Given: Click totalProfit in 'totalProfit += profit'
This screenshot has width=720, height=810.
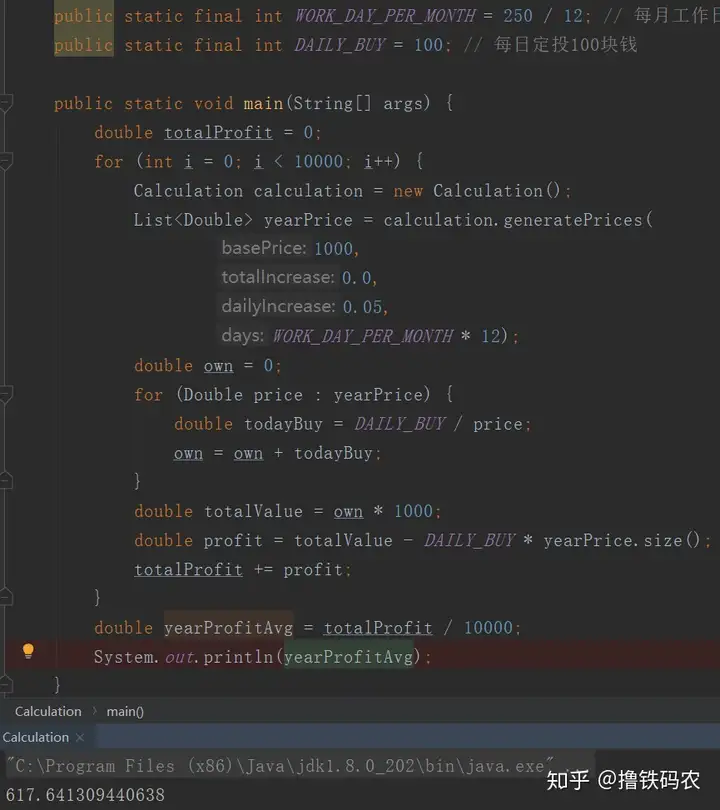Looking at the screenshot, I should (x=189, y=570).
